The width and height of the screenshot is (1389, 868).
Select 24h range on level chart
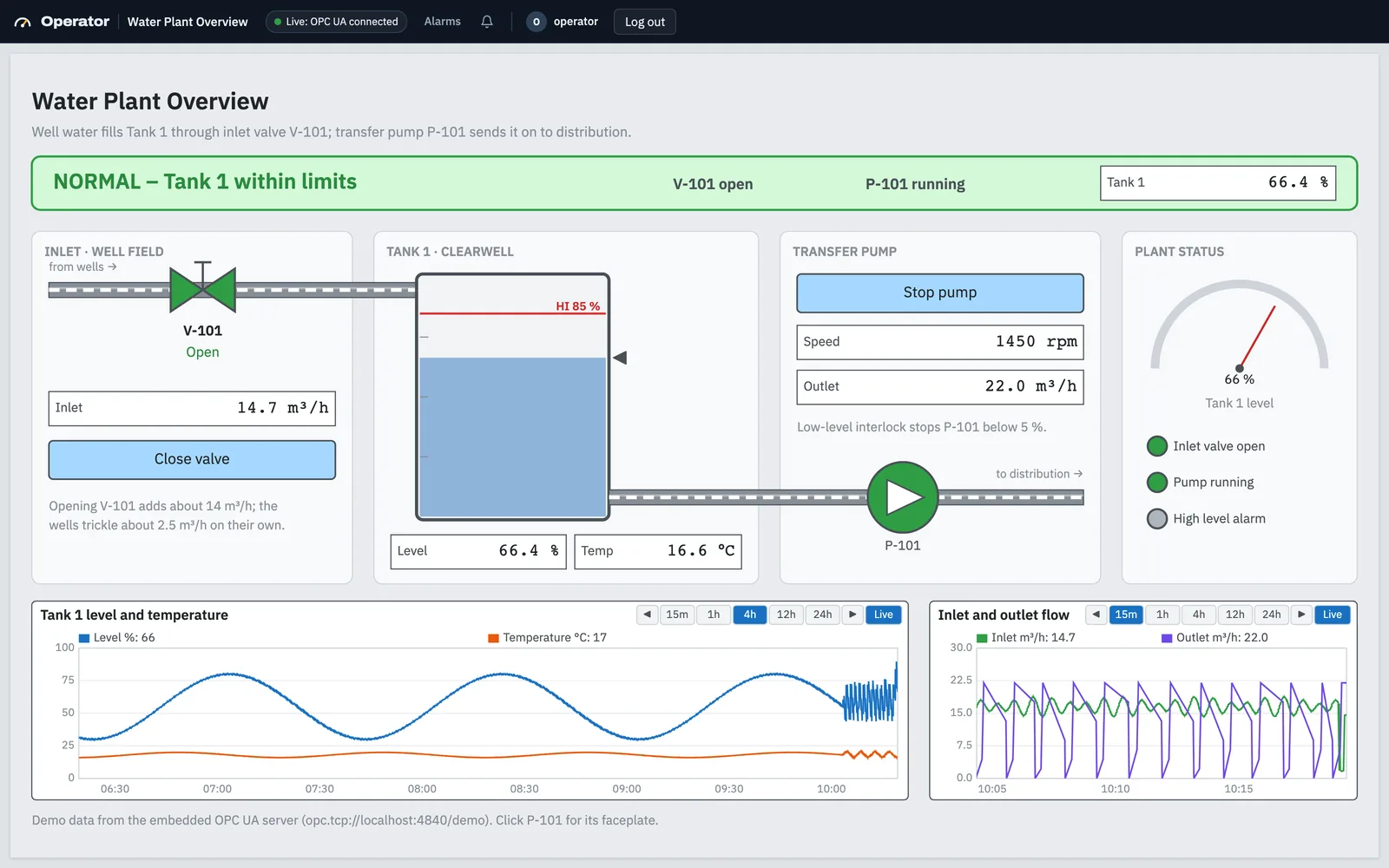823,615
